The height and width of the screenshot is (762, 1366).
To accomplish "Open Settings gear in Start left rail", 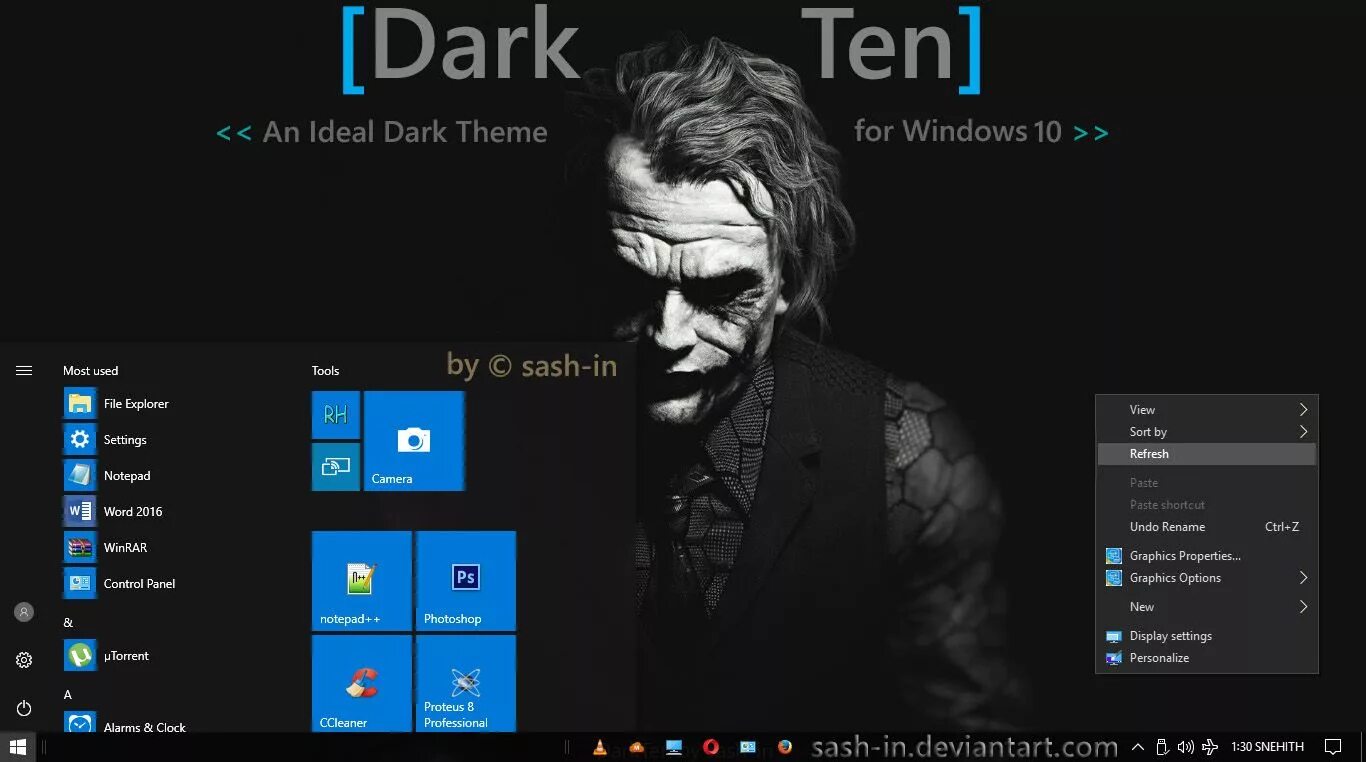I will pos(24,660).
